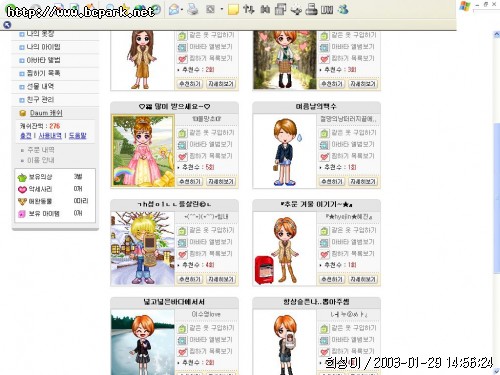The width and height of the screenshot is (500, 375).
Task: Open 이용 안내 in the sidebar
Action: pos(41,160)
